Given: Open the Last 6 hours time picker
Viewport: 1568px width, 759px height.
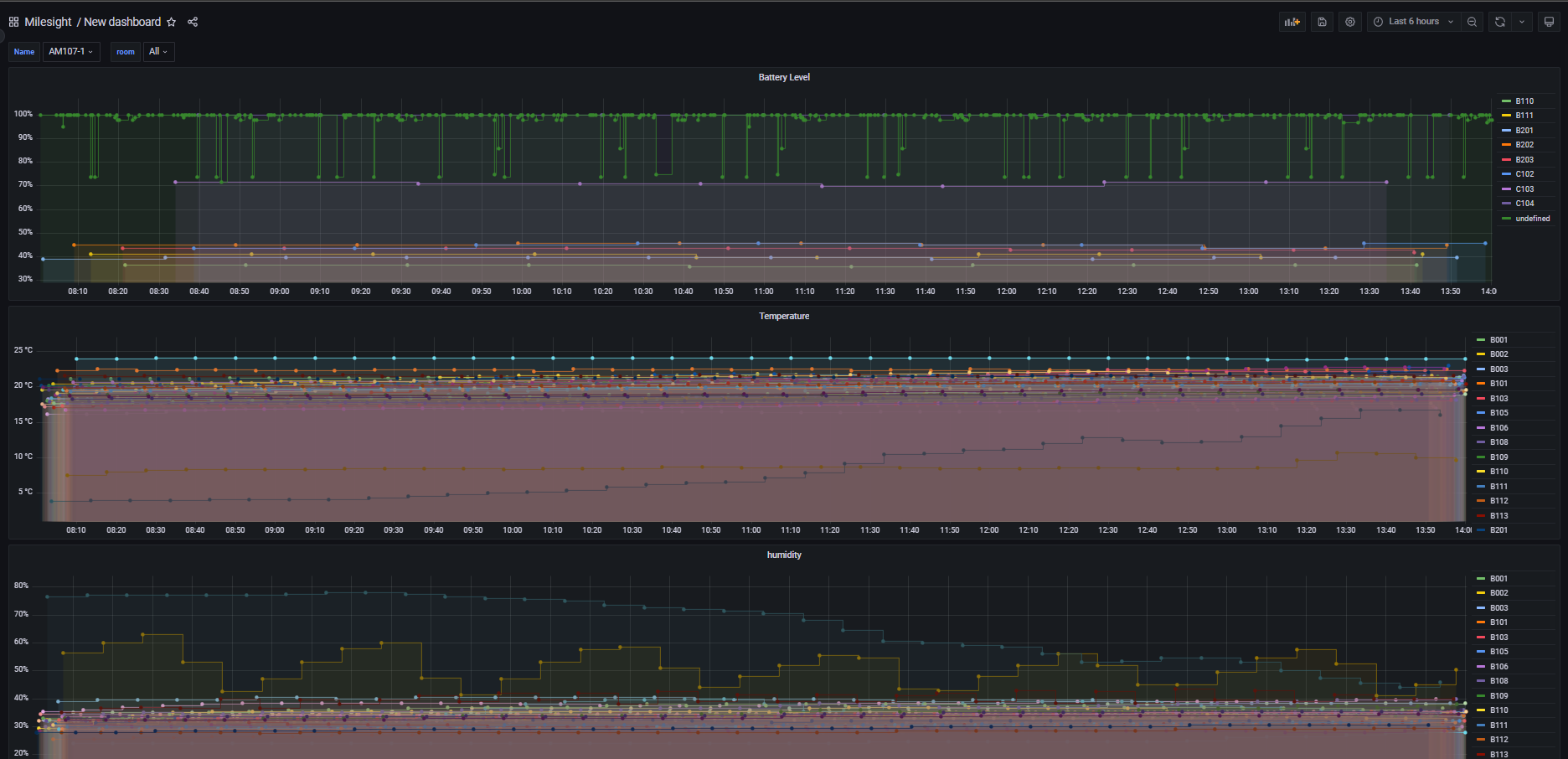Looking at the screenshot, I should 1414,22.
